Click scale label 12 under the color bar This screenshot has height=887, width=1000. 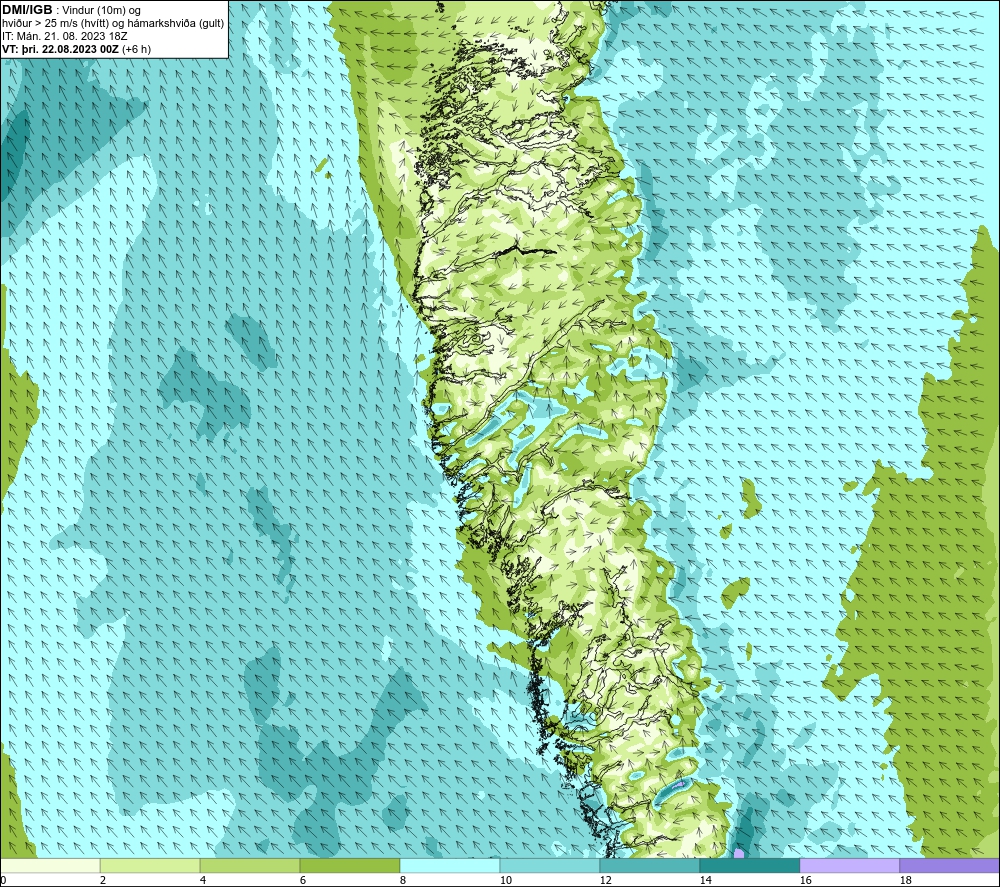pos(606,880)
